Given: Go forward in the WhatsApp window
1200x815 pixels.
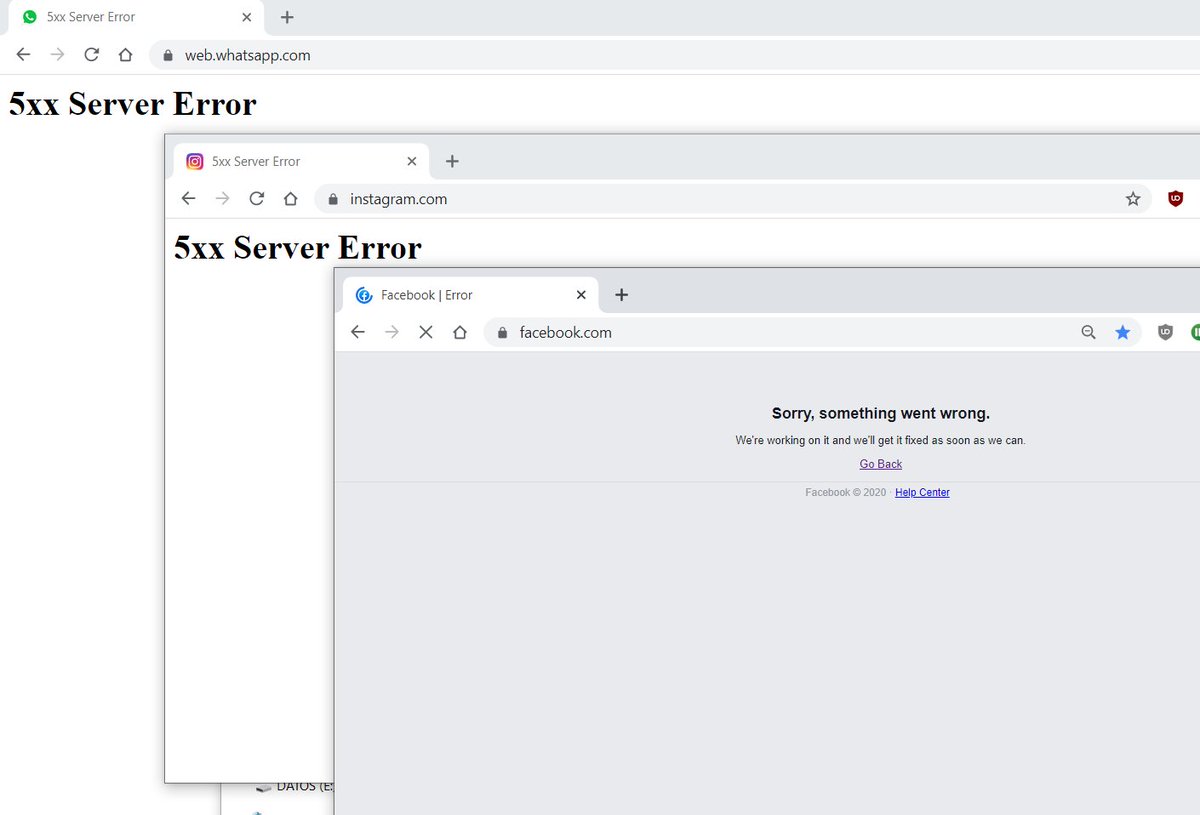Looking at the screenshot, I should (x=57, y=55).
